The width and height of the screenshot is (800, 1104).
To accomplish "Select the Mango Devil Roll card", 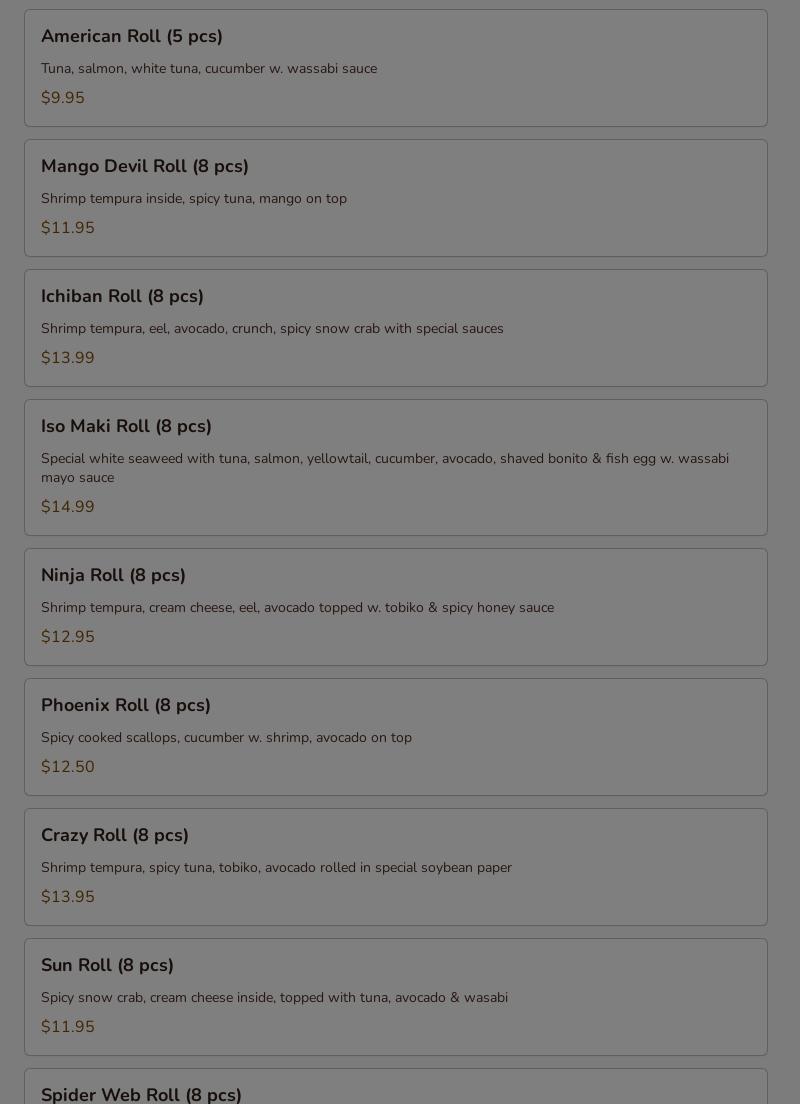I will [396, 198].
